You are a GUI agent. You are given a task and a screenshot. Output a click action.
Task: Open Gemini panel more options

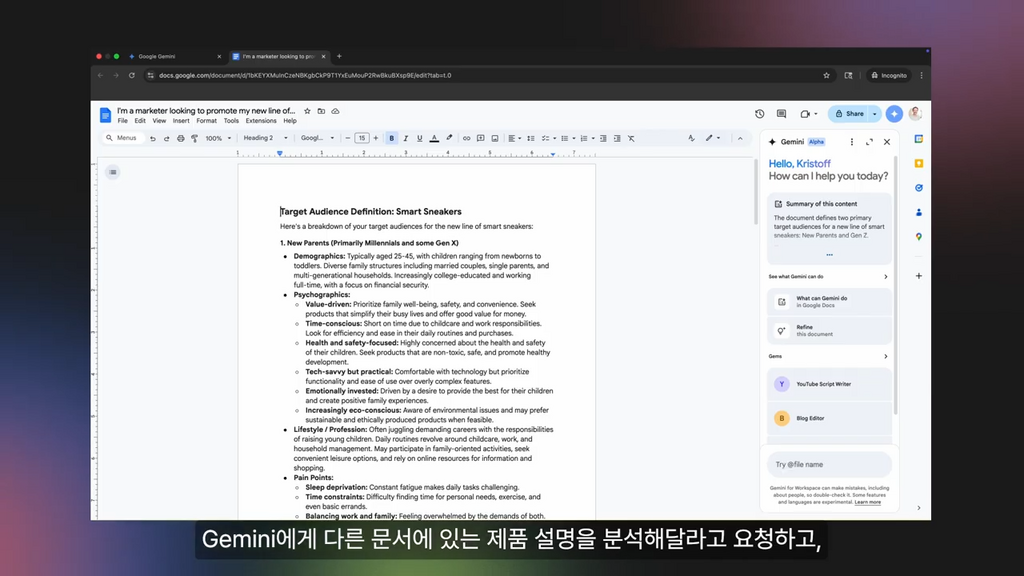pos(852,142)
